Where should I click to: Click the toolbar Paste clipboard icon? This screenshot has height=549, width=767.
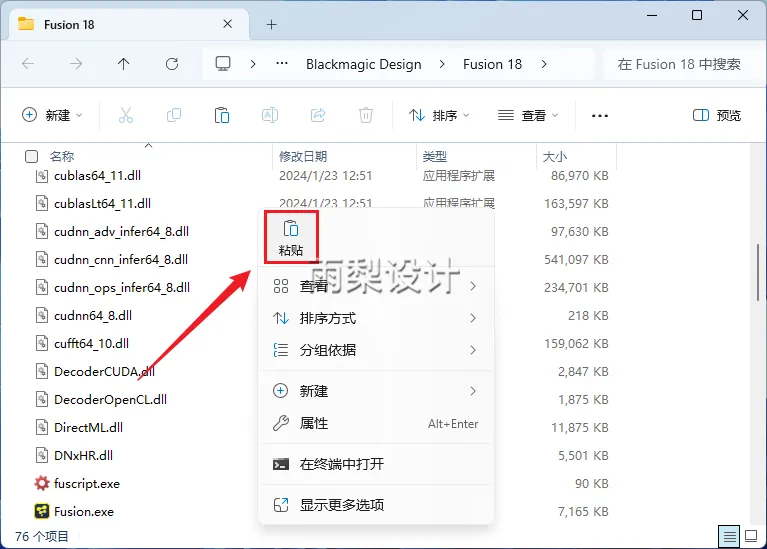pyautogui.click(x=222, y=115)
